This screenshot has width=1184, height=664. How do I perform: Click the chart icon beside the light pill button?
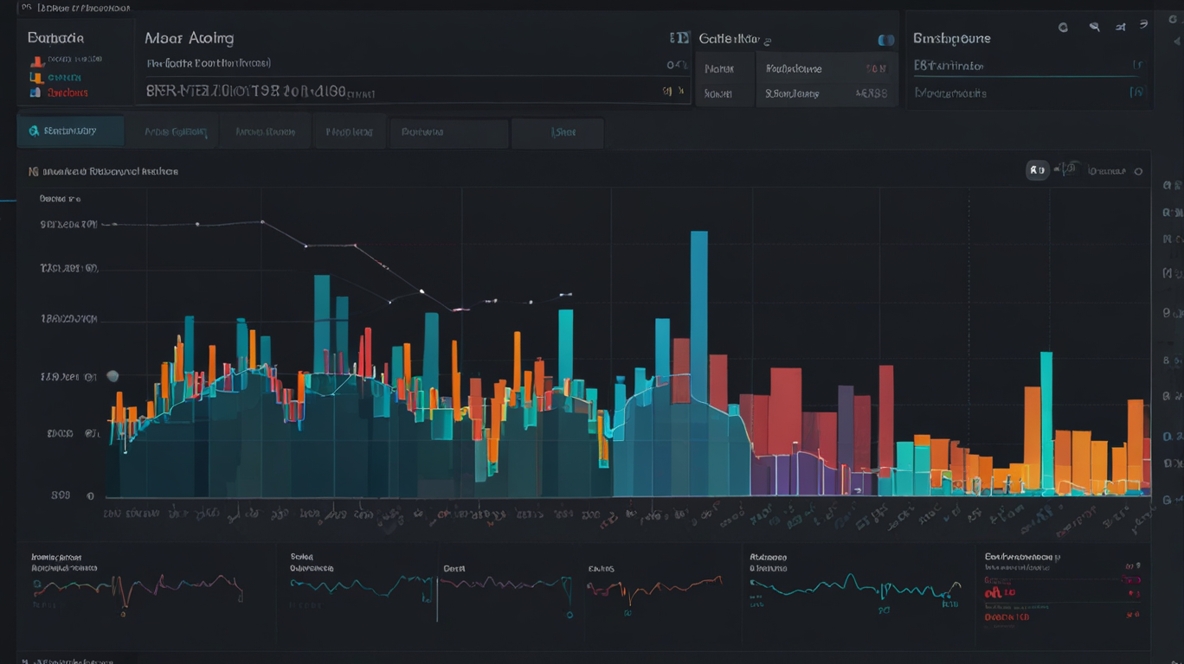pyautogui.click(x=1067, y=169)
